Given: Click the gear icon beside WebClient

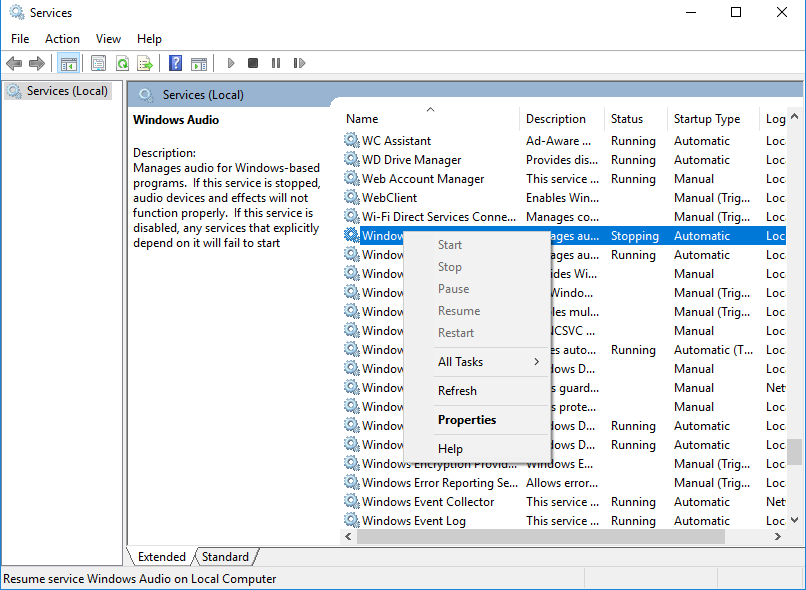Looking at the screenshot, I should point(352,197).
